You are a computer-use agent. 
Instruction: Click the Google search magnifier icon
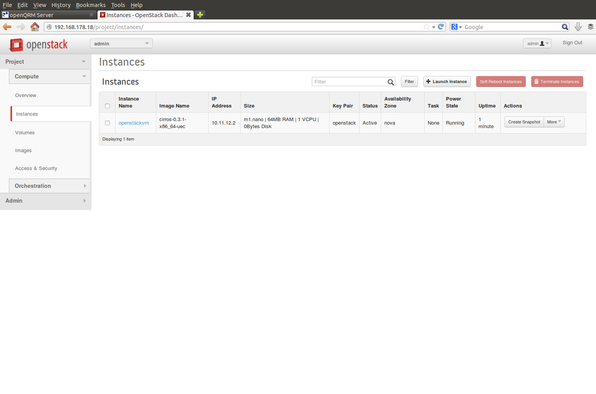tap(565, 27)
